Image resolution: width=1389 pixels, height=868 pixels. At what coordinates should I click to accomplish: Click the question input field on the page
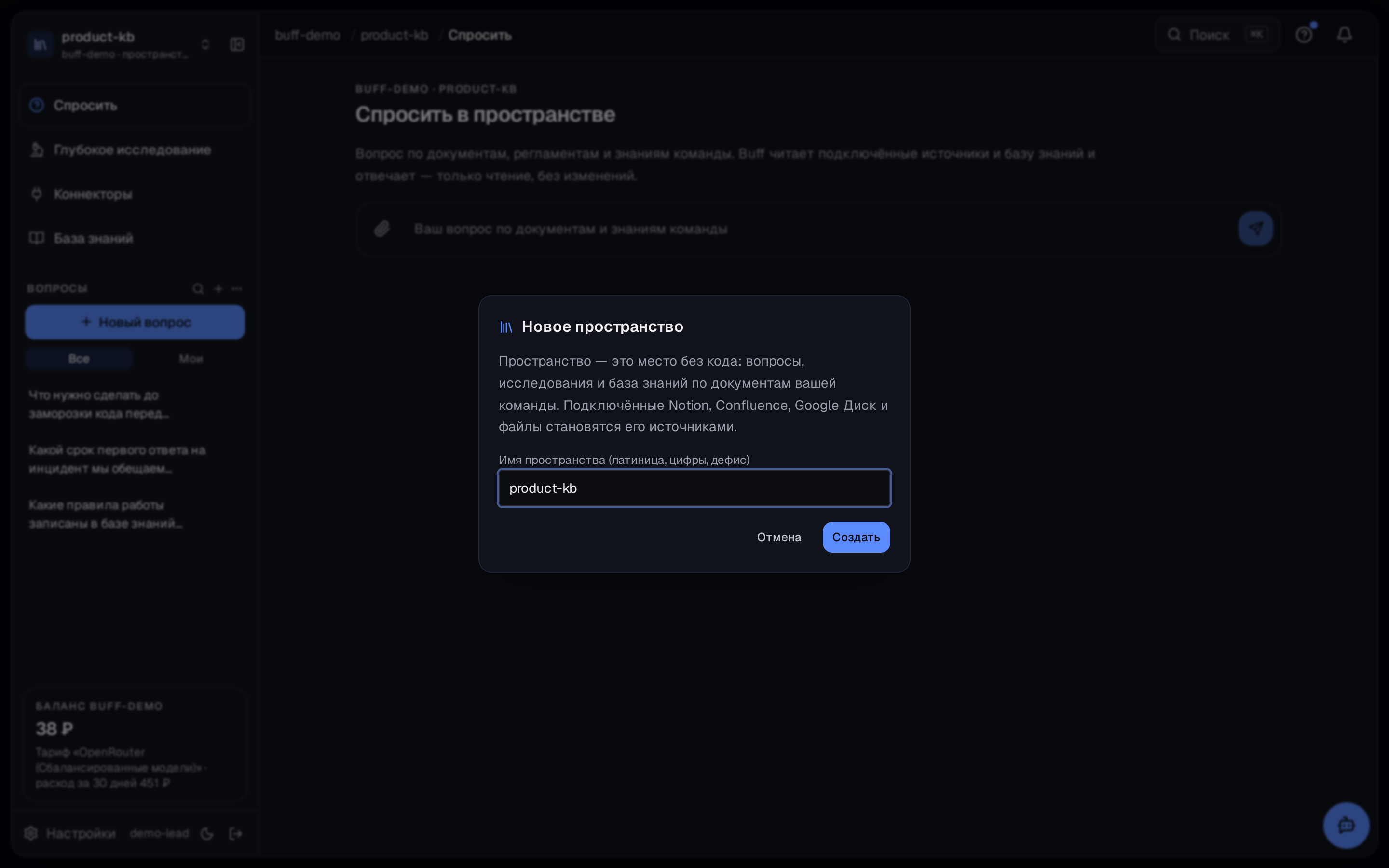pos(818,229)
